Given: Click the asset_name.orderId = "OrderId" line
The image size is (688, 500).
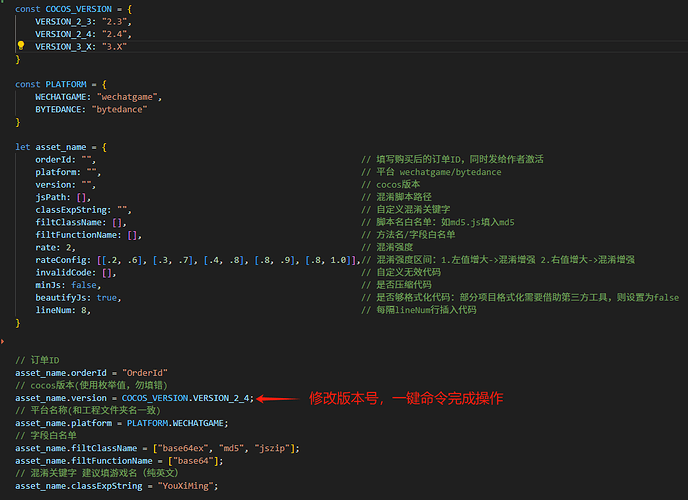Looking at the screenshot, I should pos(91,373).
